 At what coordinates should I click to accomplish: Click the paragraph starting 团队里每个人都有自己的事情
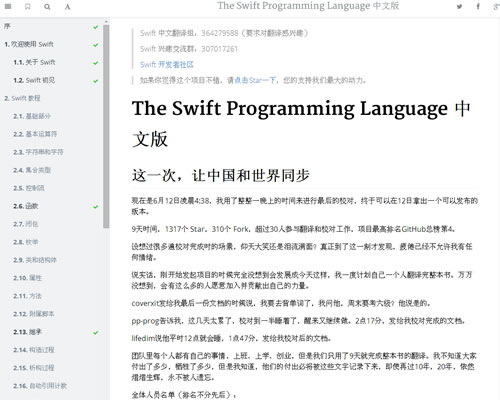[x=304, y=367]
